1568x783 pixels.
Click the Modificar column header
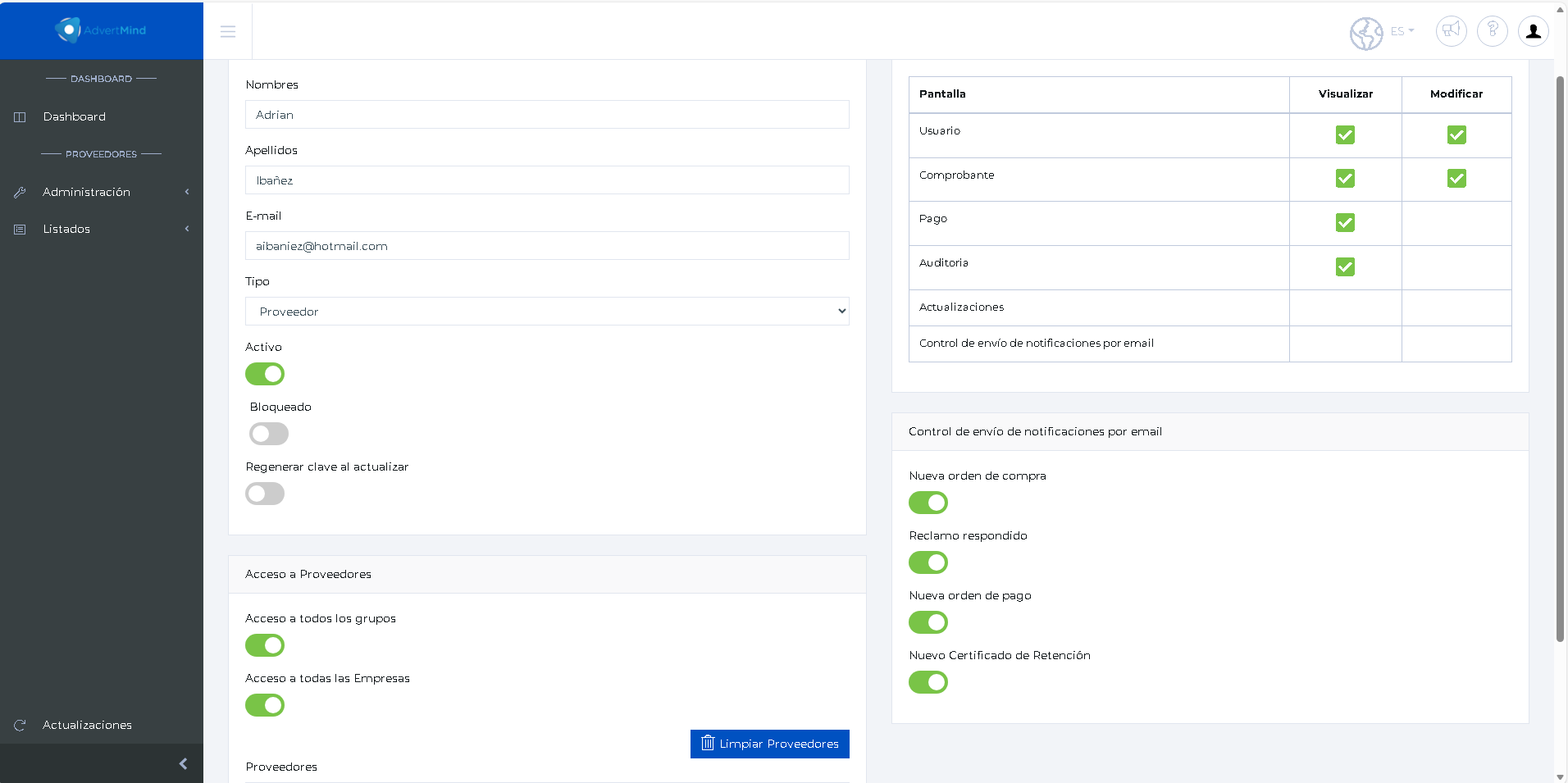pos(1456,93)
